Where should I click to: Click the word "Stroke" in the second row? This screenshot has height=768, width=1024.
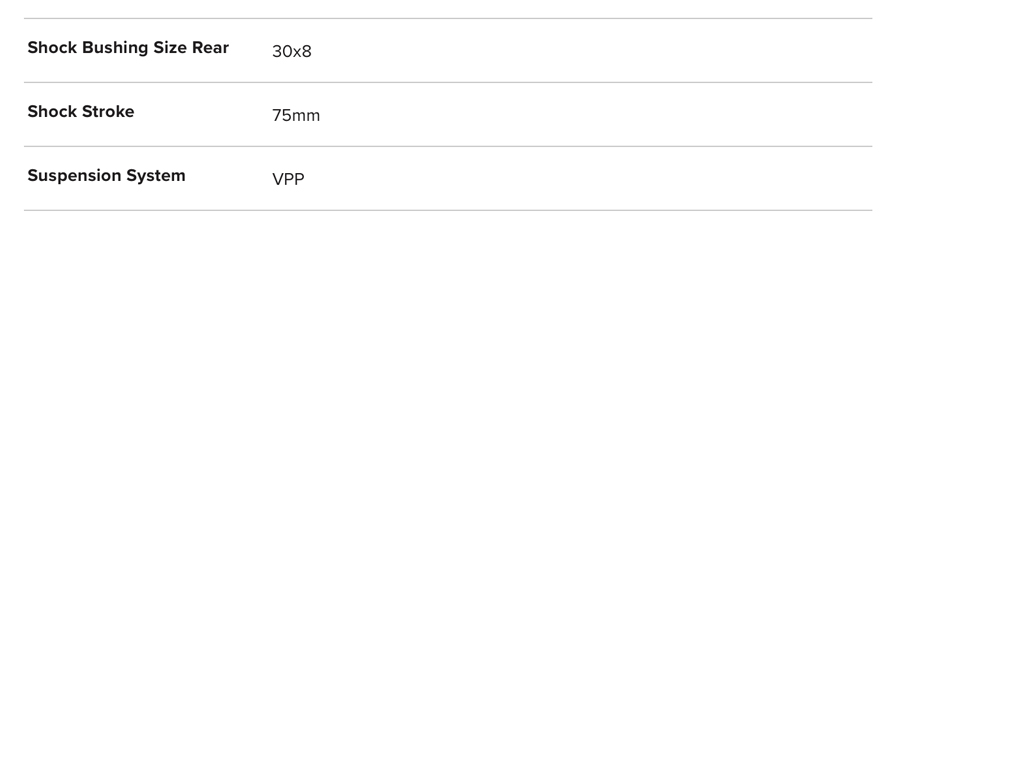pyautogui.click(x=108, y=112)
